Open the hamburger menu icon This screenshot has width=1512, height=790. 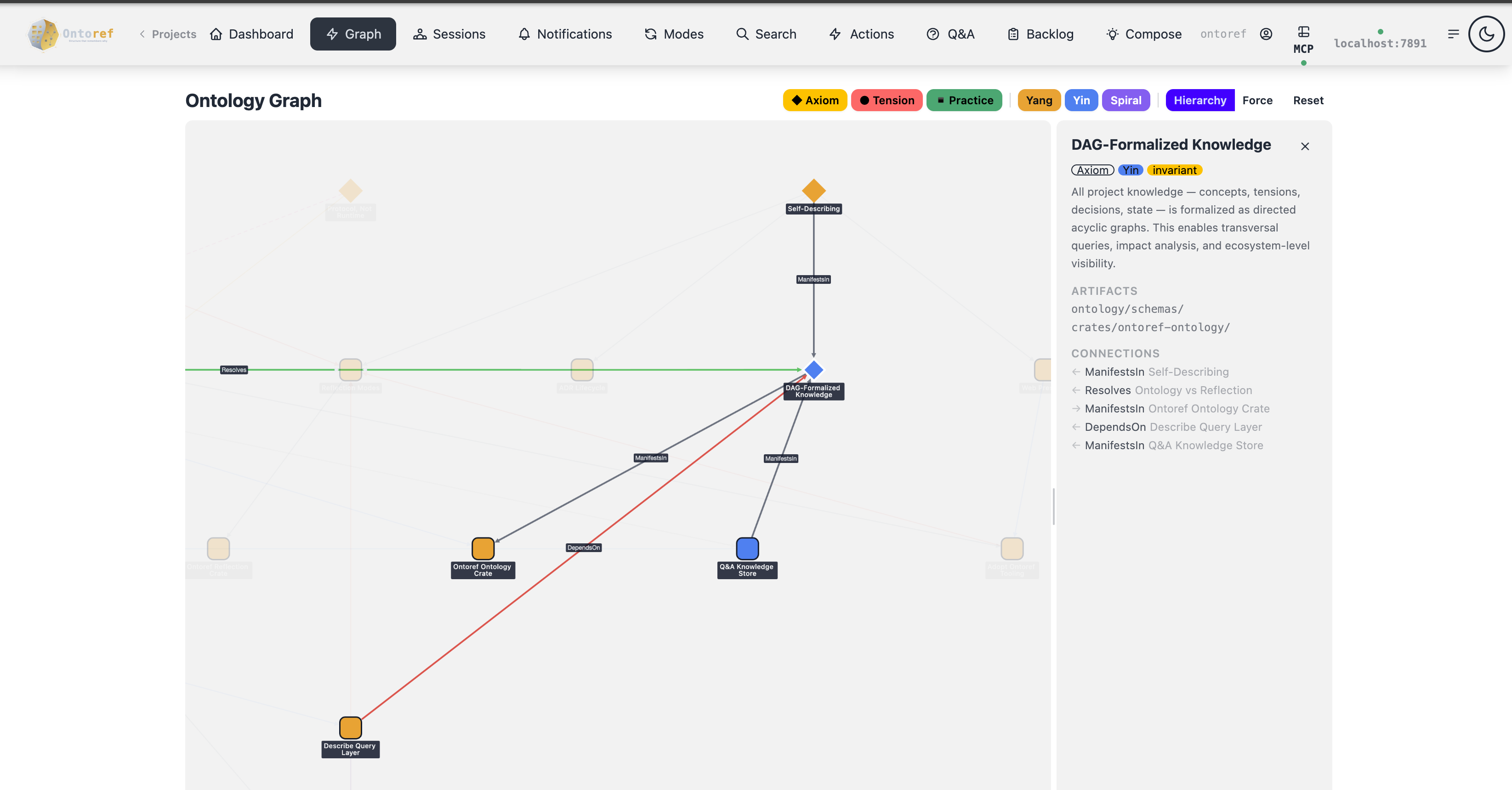pos(1453,34)
